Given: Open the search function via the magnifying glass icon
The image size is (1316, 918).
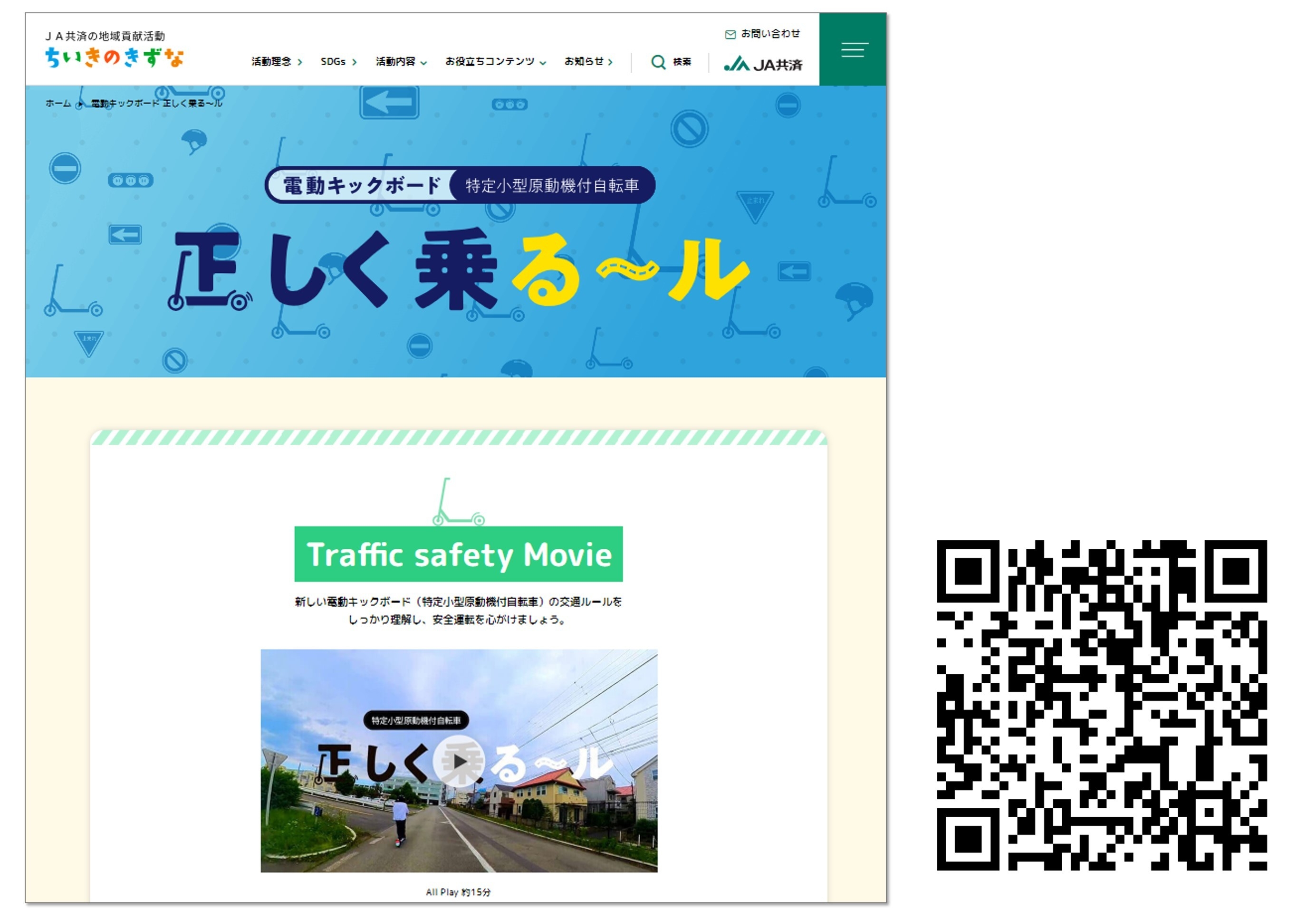Looking at the screenshot, I should pos(659,62).
